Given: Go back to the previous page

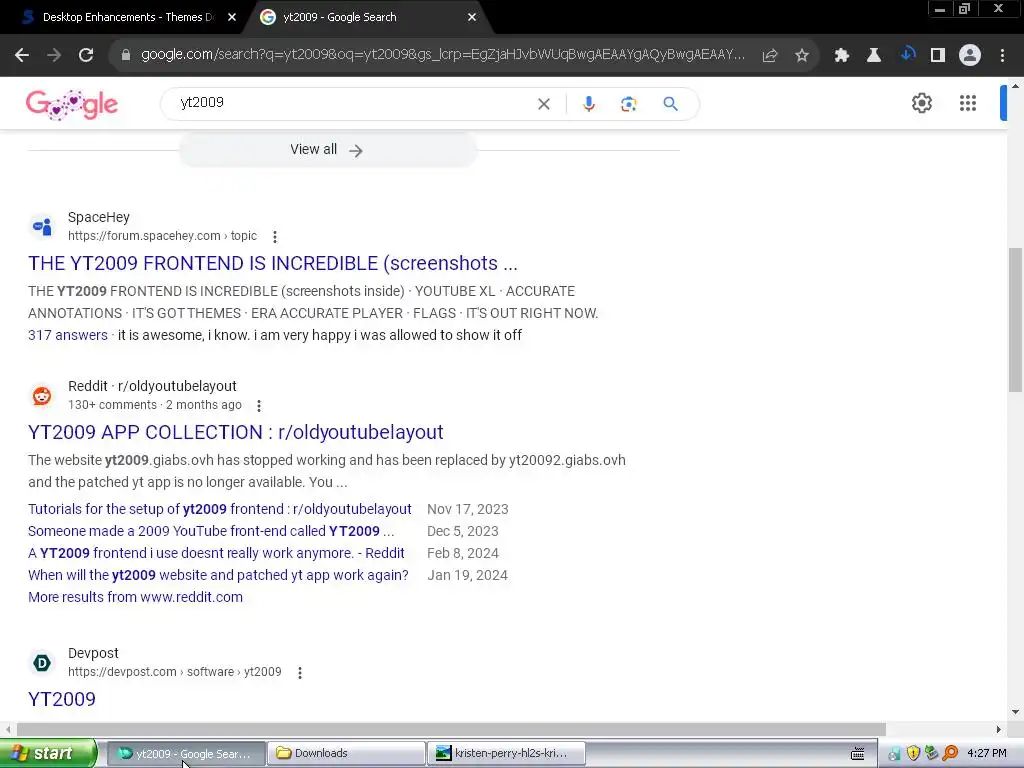Looking at the screenshot, I should tap(22, 56).
